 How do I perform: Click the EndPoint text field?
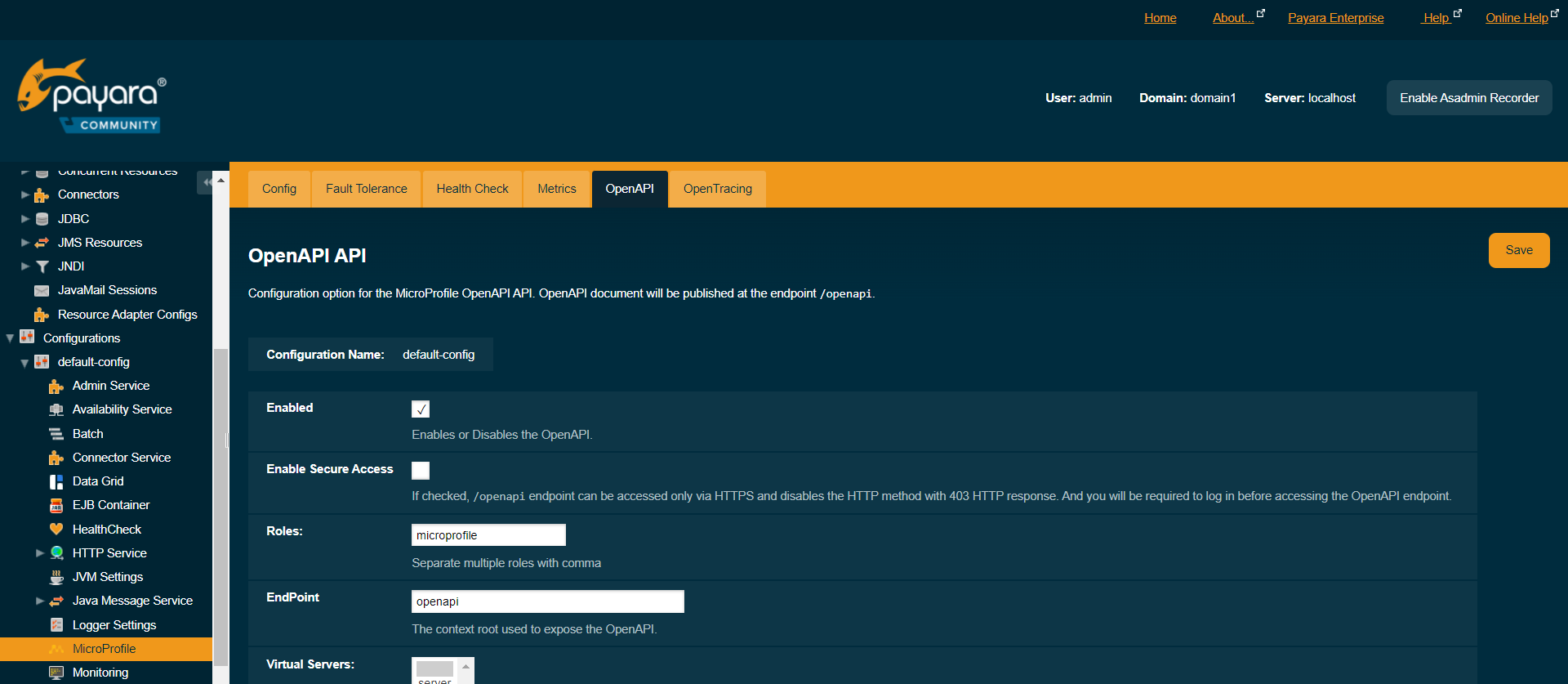point(547,601)
